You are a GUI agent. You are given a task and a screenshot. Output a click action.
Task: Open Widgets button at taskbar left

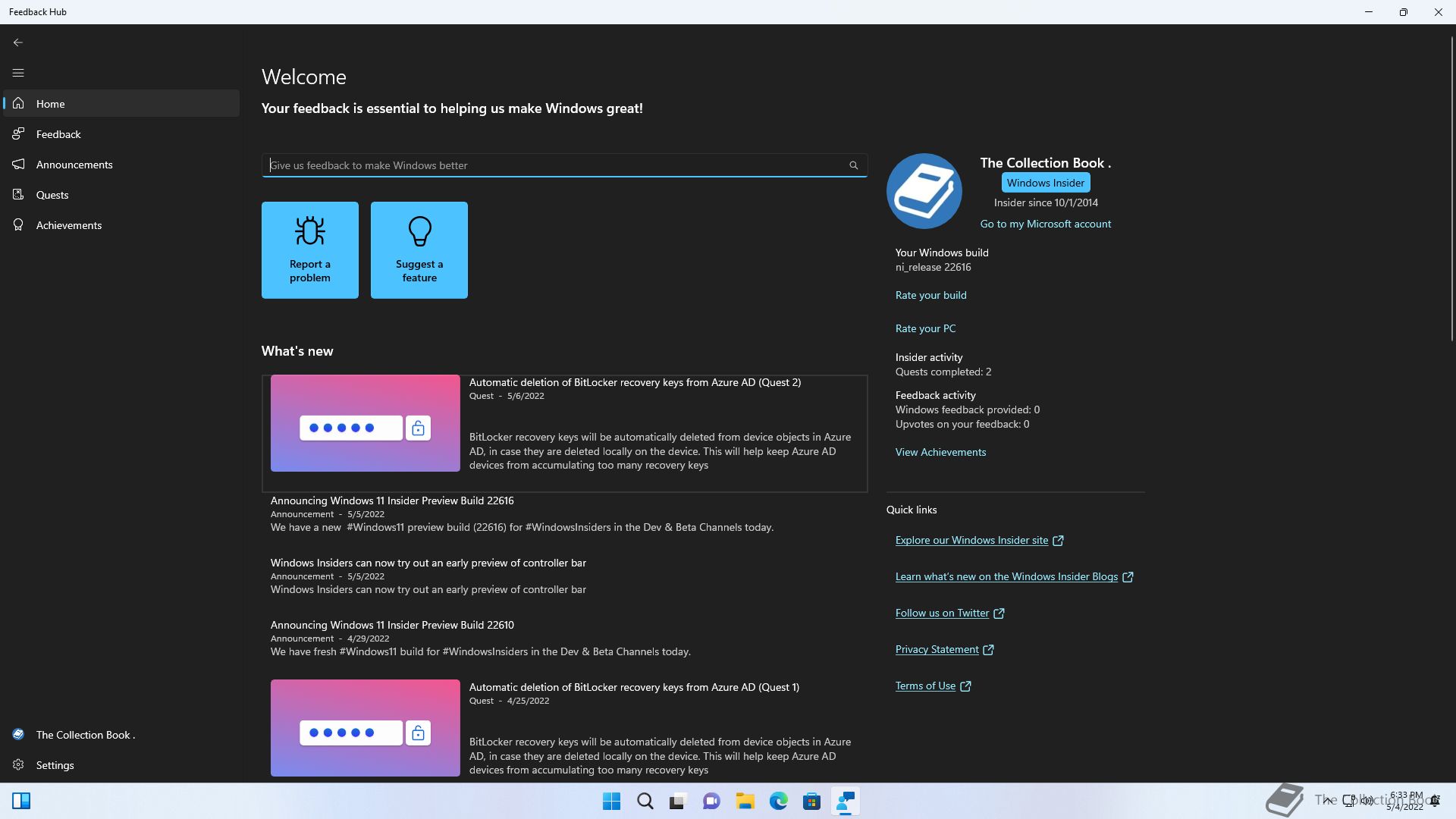[21, 801]
